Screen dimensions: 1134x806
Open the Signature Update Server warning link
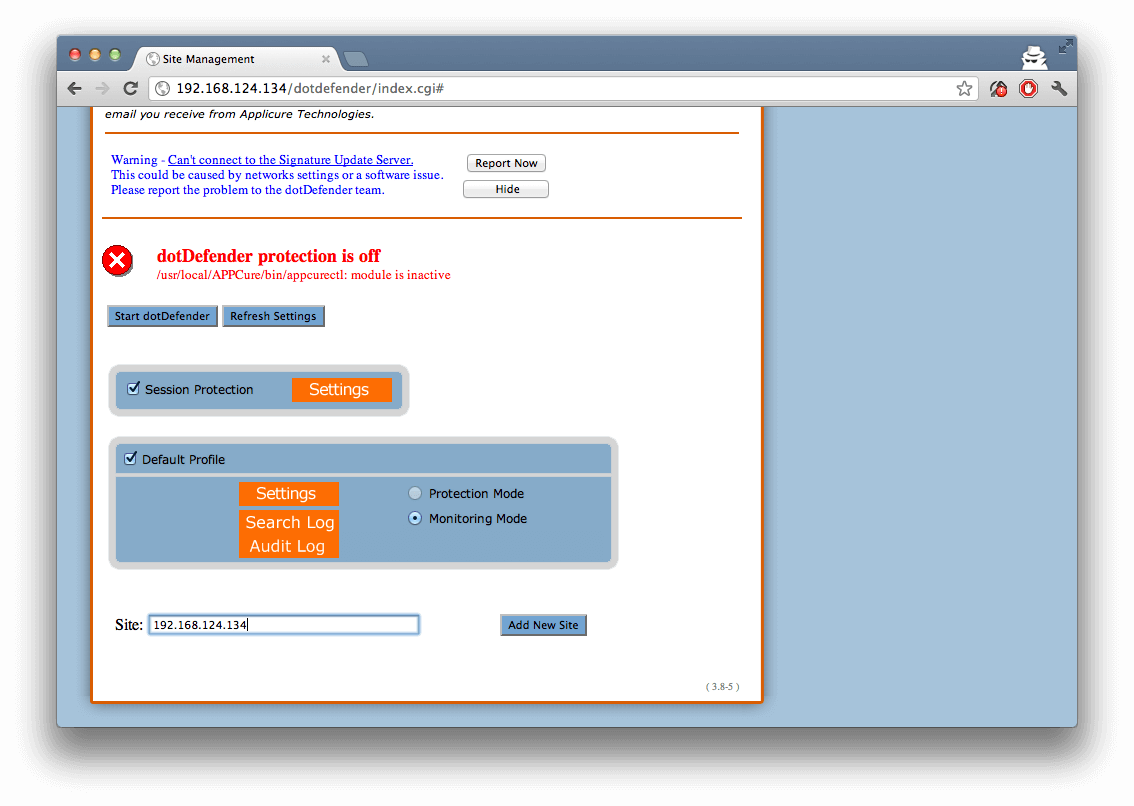(x=290, y=160)
